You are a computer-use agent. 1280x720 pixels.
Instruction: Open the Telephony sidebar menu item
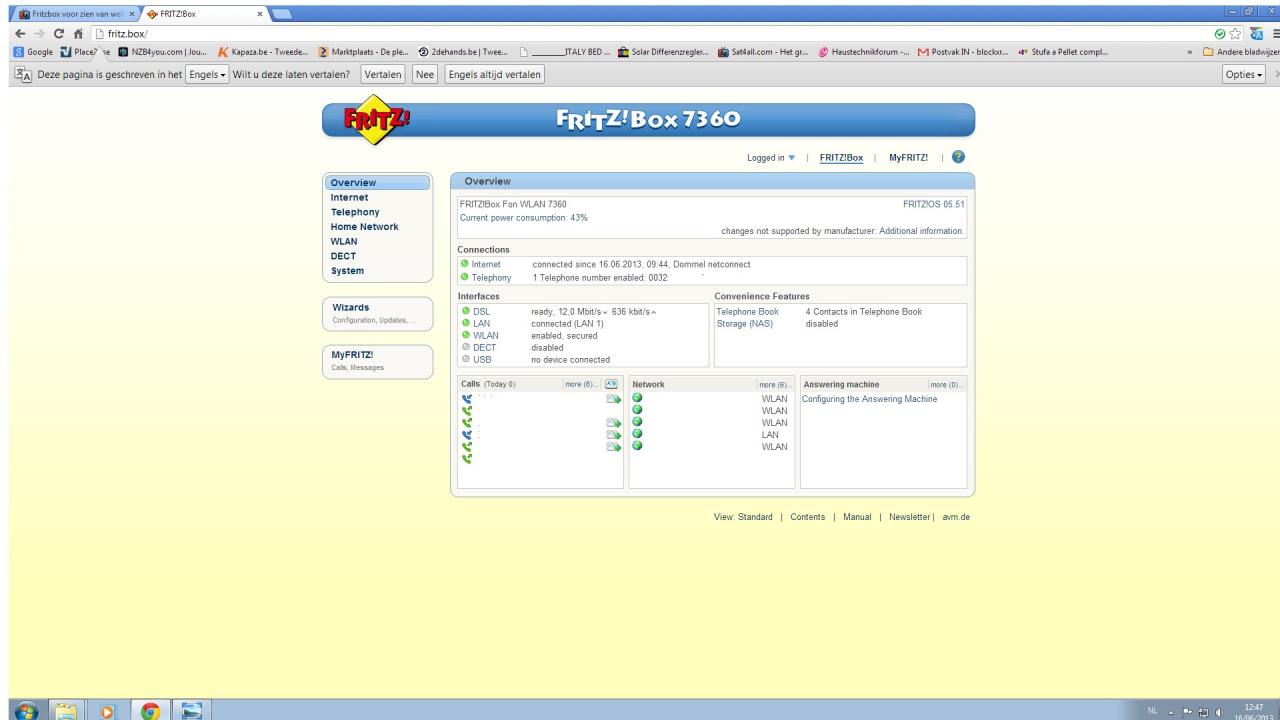coord(355,212)
